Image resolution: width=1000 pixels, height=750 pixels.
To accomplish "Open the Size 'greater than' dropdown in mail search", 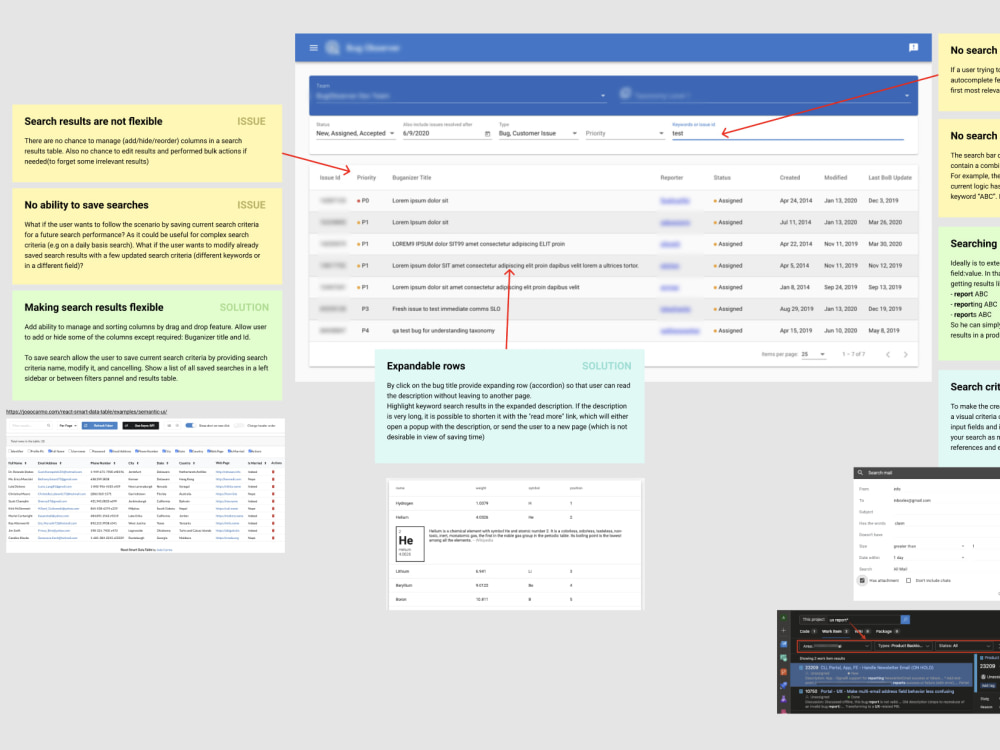I will (x=929, y=546).
